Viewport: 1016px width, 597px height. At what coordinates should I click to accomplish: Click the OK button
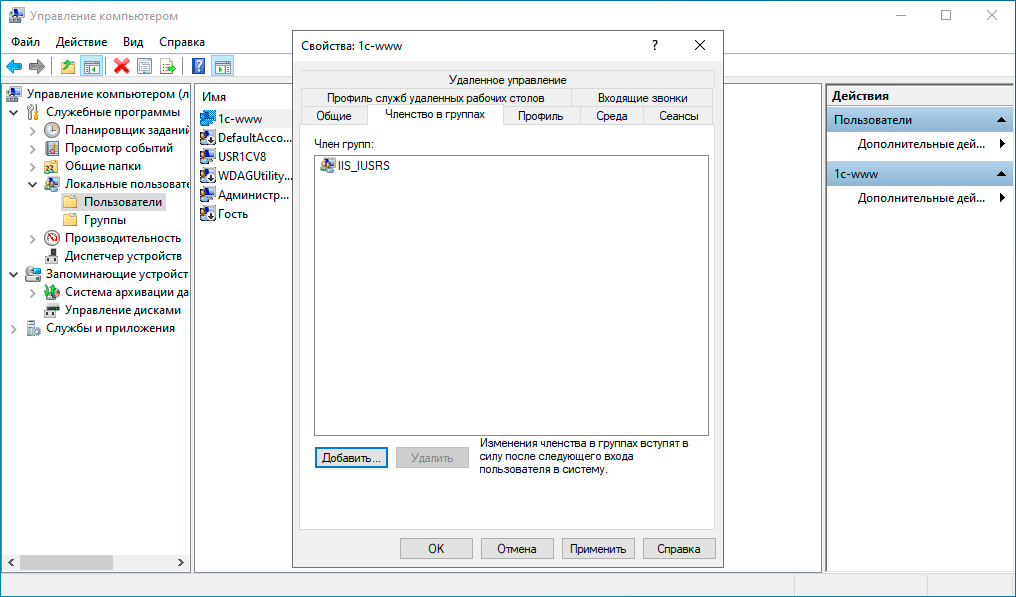(436, 548)
